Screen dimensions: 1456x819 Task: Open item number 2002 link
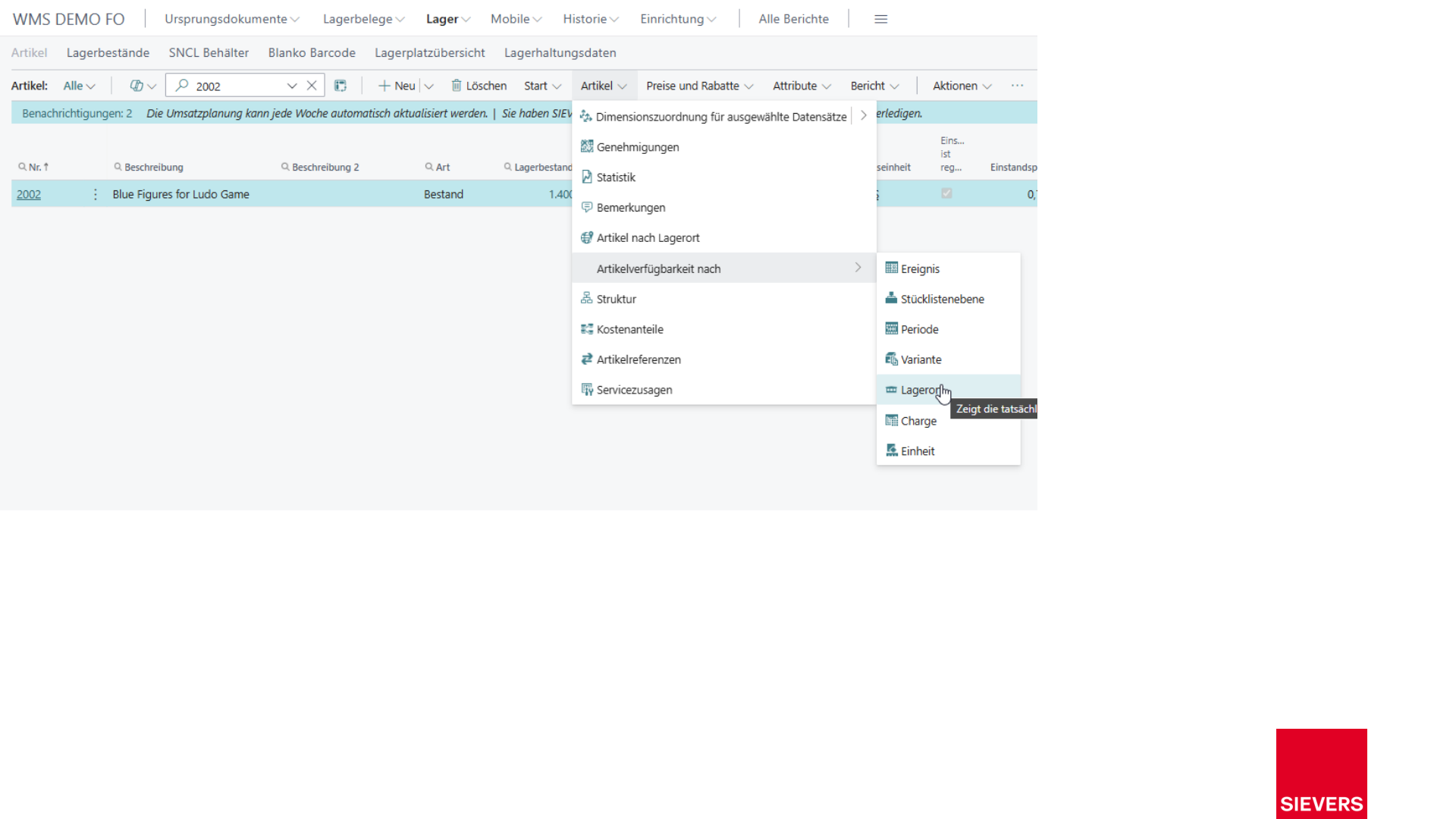[29, 194]
